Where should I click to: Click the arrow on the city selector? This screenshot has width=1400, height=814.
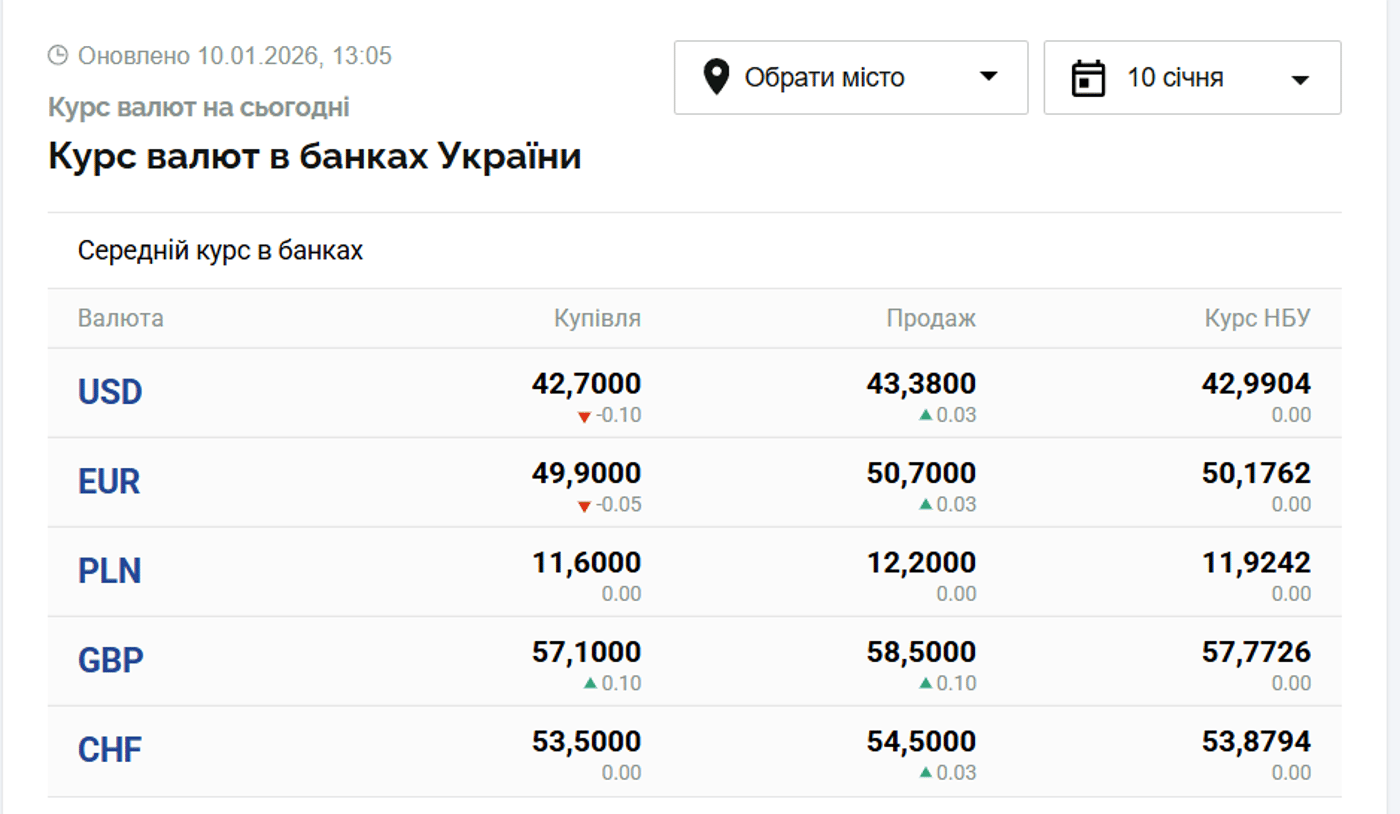(x=988, y=77)
